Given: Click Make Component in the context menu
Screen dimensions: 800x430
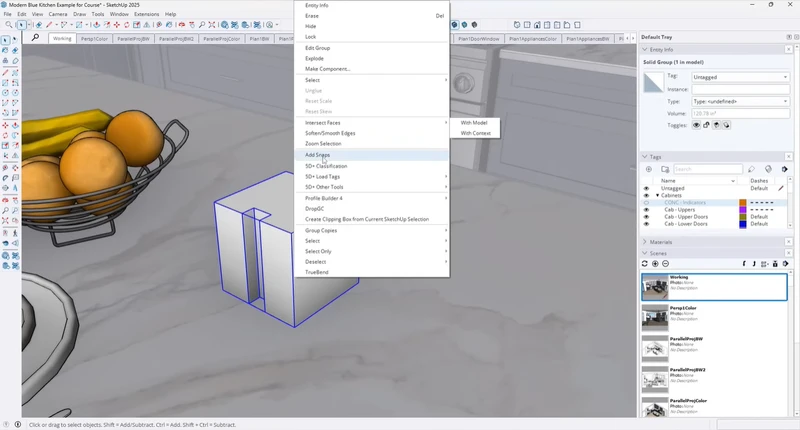Looking at the screenshot, I should 327,69.
